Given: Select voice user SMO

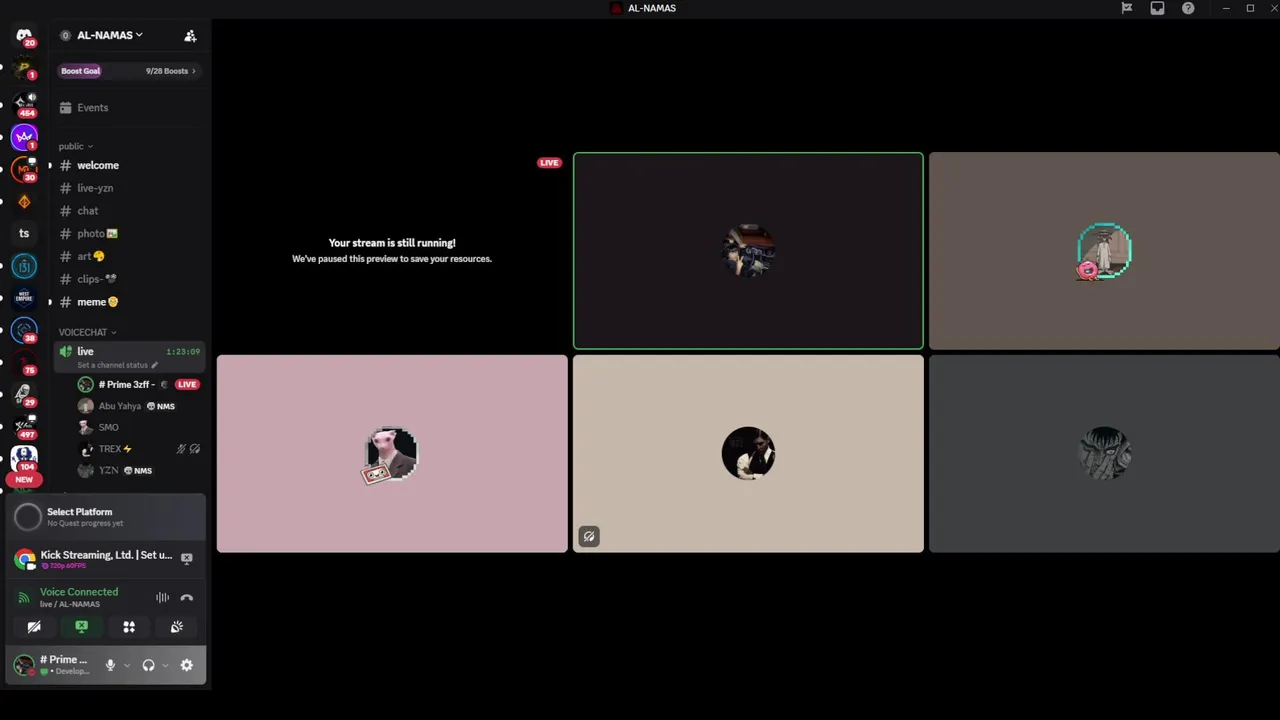Looking at the screenshot, I should [x=139, y=427].
